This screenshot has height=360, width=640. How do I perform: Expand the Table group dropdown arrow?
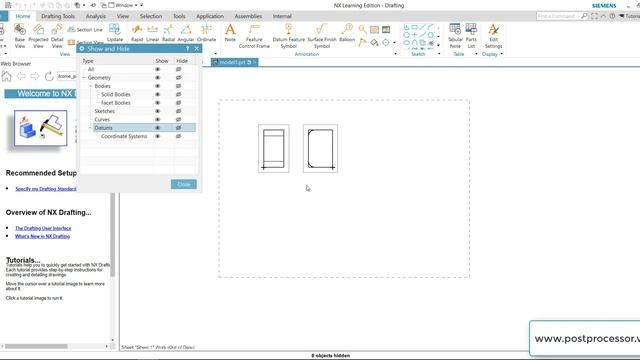click(x=476, y=53)
